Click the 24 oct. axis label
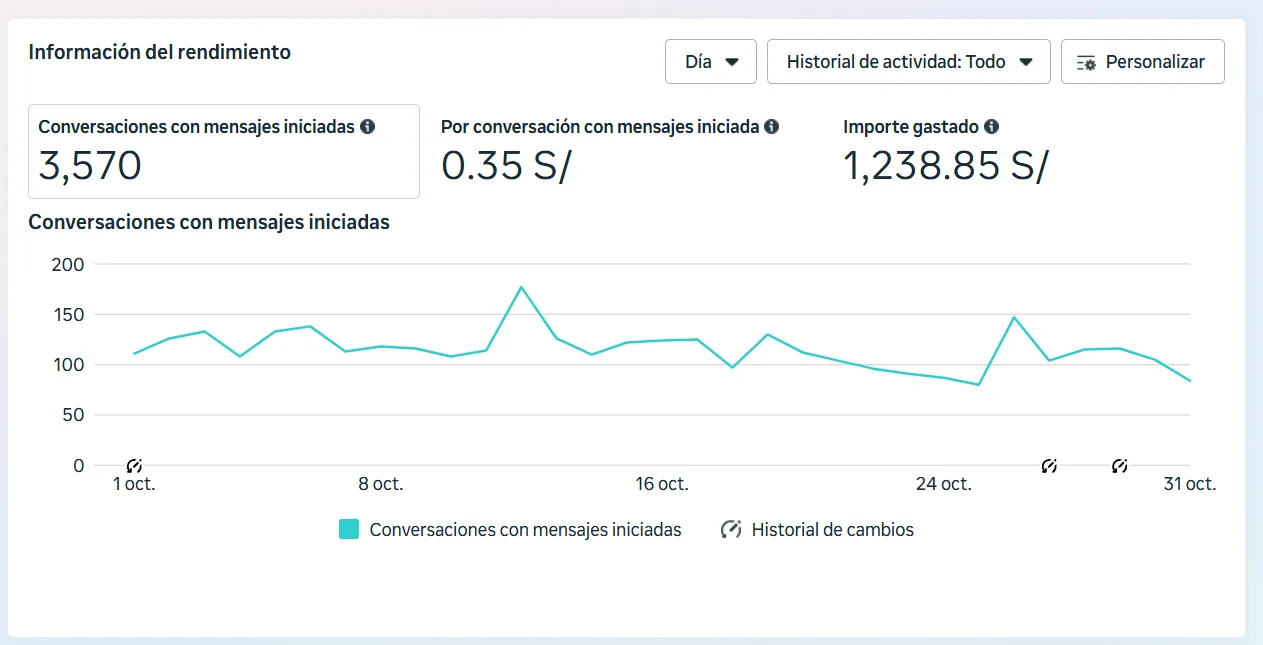This screenshot has width=1263, height=645. pos(944,484)
